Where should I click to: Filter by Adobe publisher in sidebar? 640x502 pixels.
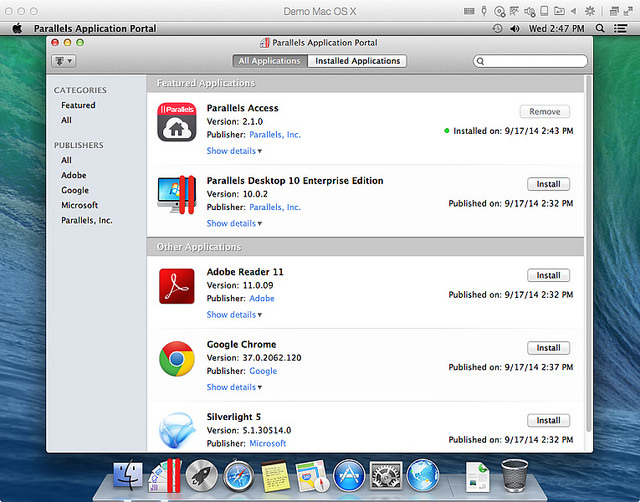click(x=73, y=175)
